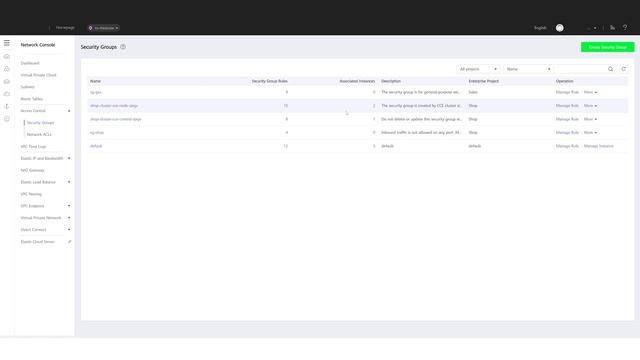Expand Direct Connect section

point(69,230)
